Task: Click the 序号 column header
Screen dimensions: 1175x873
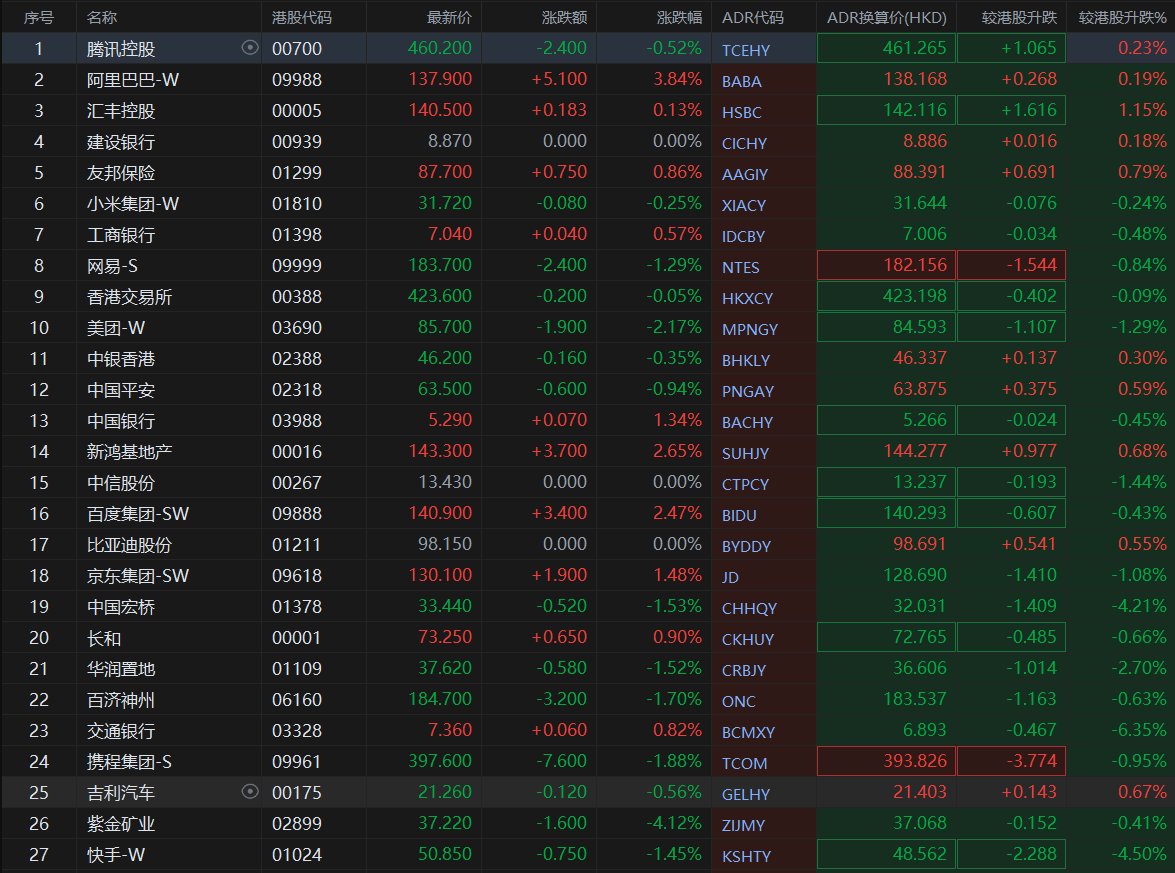Action: tap(38, 17)
